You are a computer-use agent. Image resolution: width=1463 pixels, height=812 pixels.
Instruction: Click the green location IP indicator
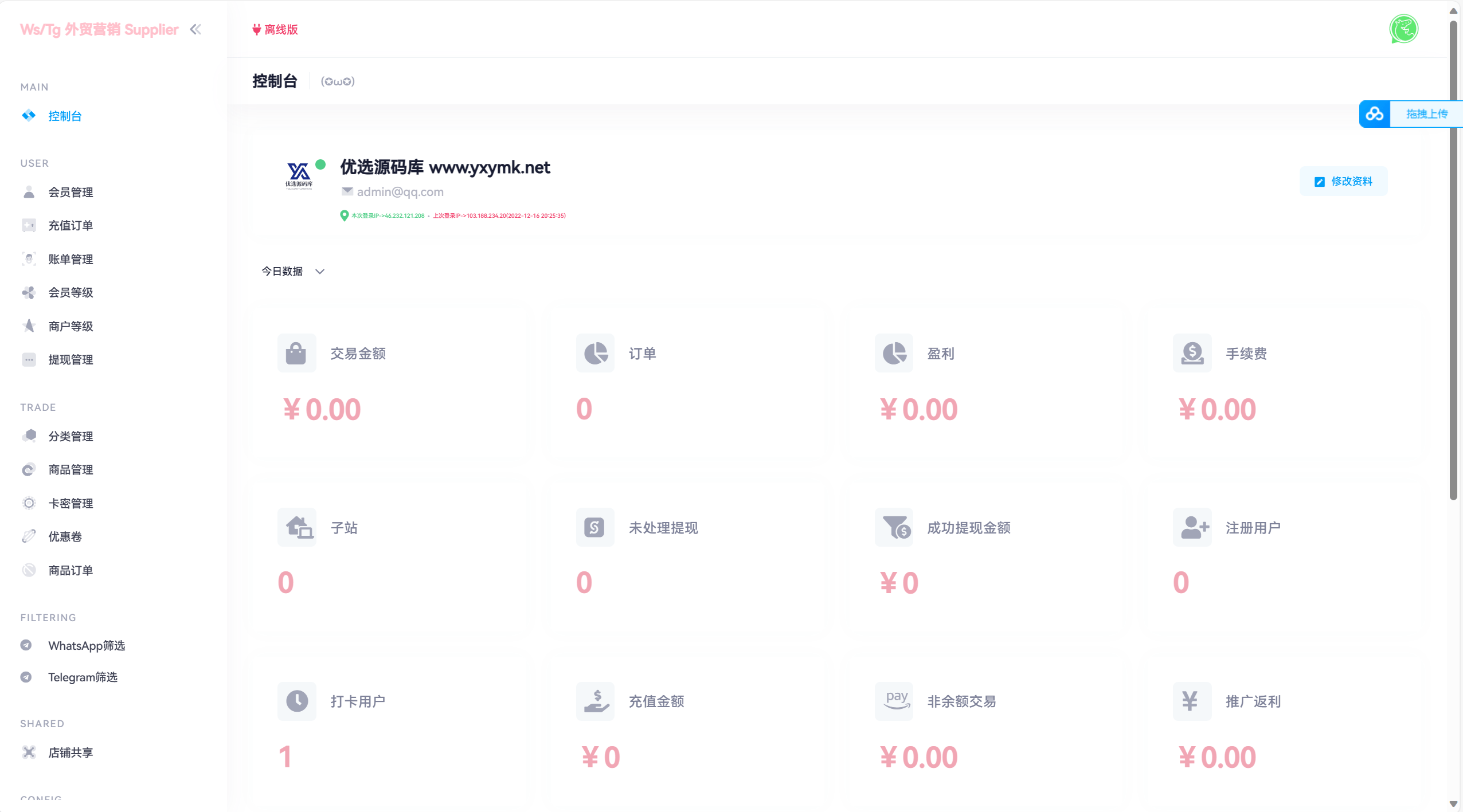(344, 215)
